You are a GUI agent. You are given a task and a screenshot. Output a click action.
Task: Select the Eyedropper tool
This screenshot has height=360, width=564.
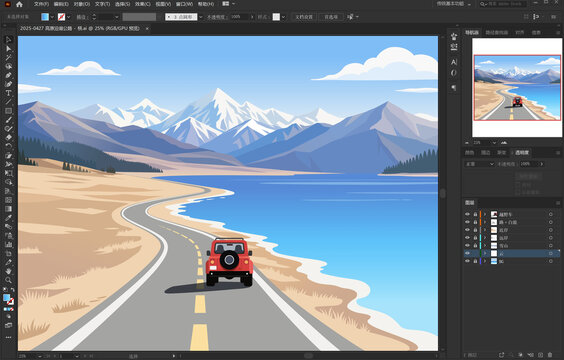(8, 218)
